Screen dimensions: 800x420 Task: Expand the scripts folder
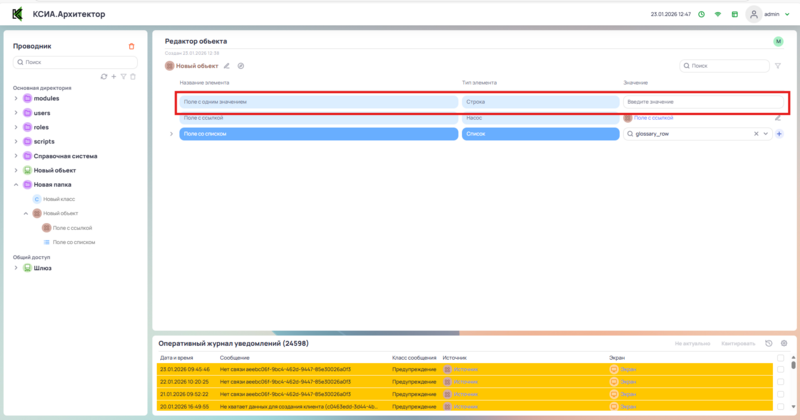[x=16, y=141]
